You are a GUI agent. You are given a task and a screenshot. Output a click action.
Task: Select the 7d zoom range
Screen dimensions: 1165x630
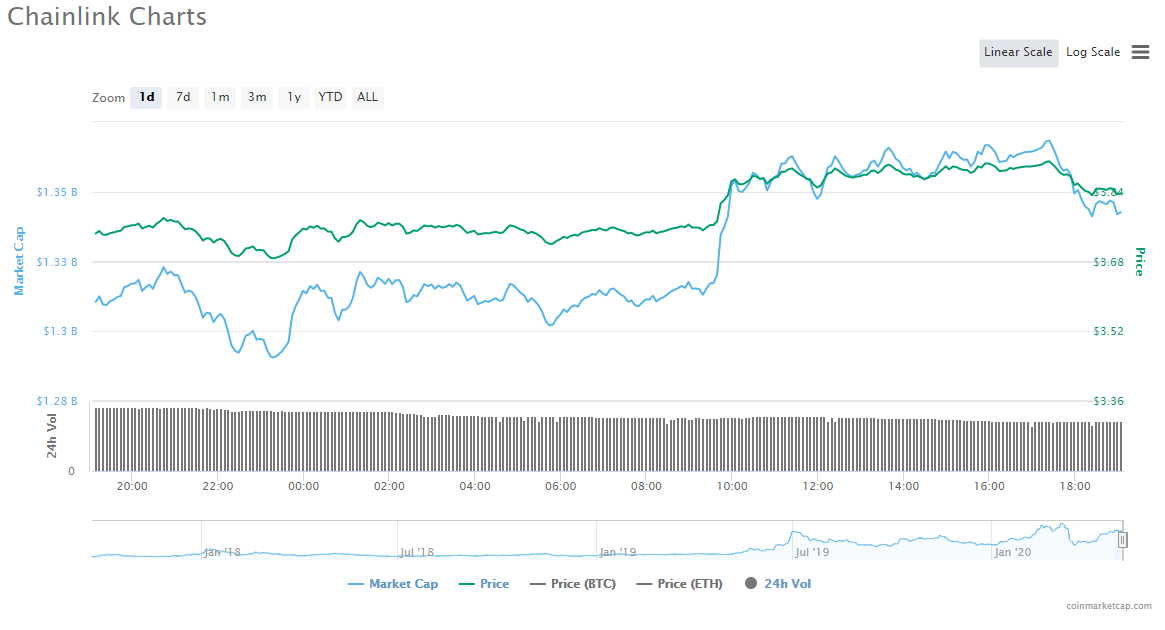point(183,97)
